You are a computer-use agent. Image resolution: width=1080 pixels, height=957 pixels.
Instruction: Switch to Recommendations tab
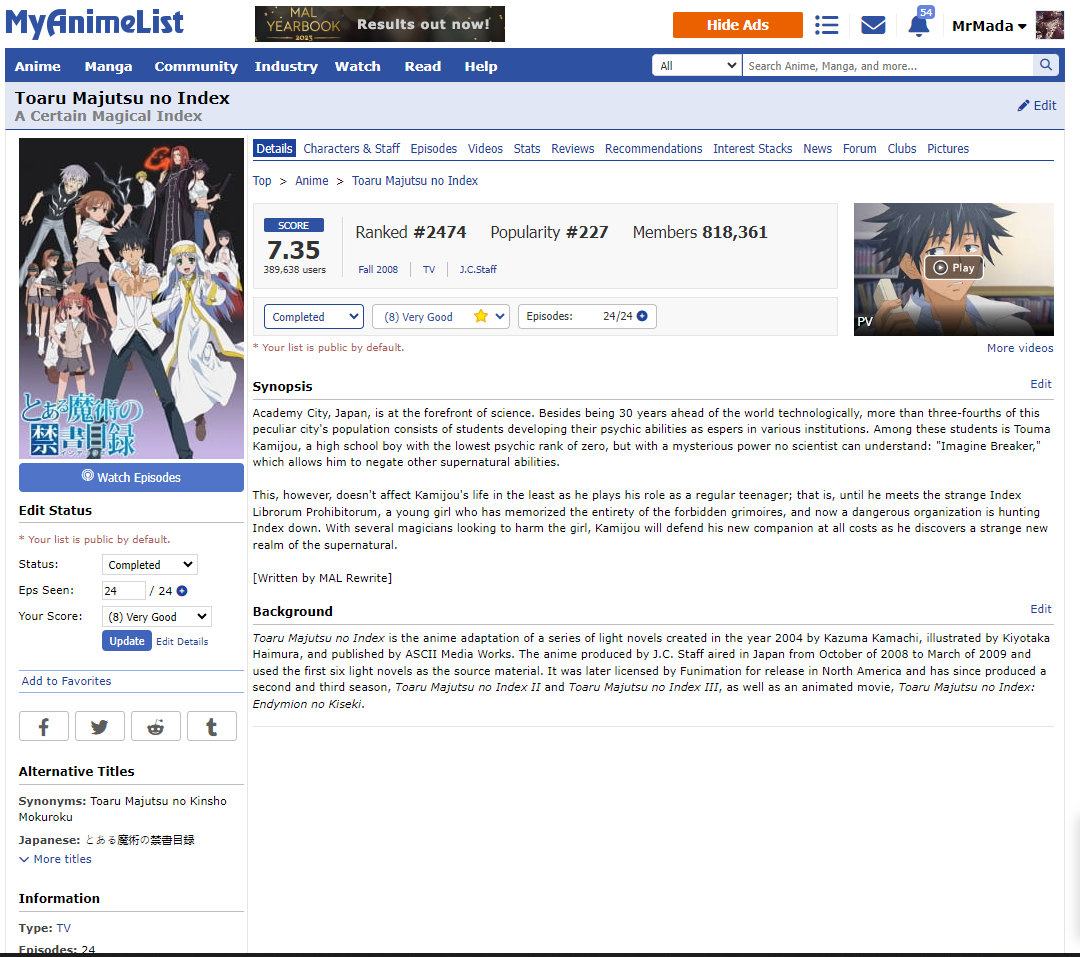click(653, 148)
